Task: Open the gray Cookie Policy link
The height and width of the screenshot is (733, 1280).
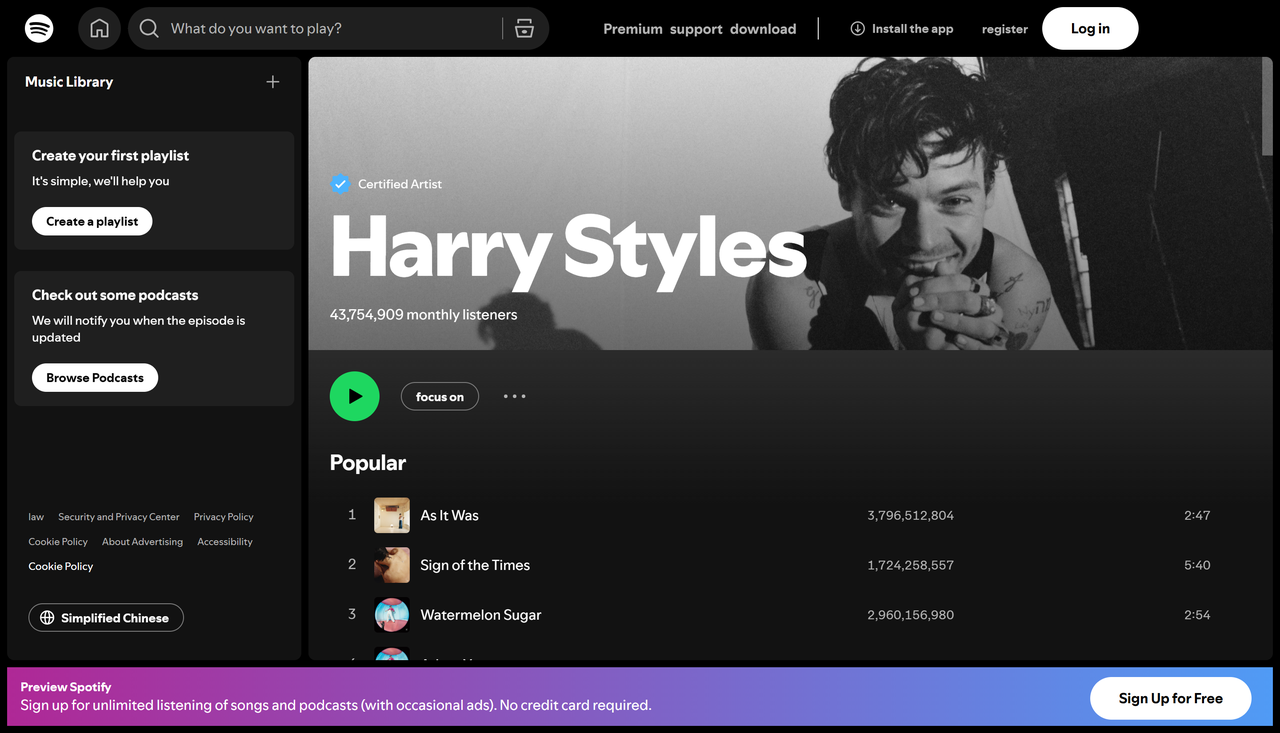Action: (58, 542)
